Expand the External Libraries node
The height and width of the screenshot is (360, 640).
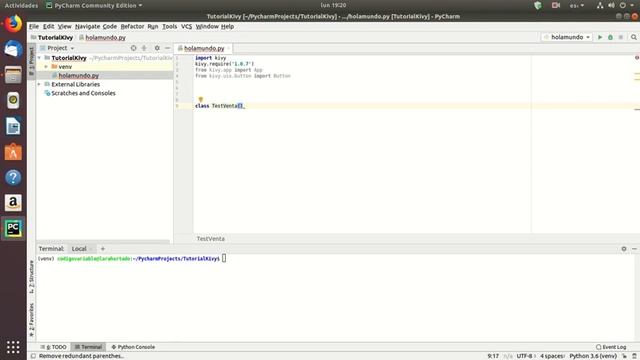[x=40, y=84]
